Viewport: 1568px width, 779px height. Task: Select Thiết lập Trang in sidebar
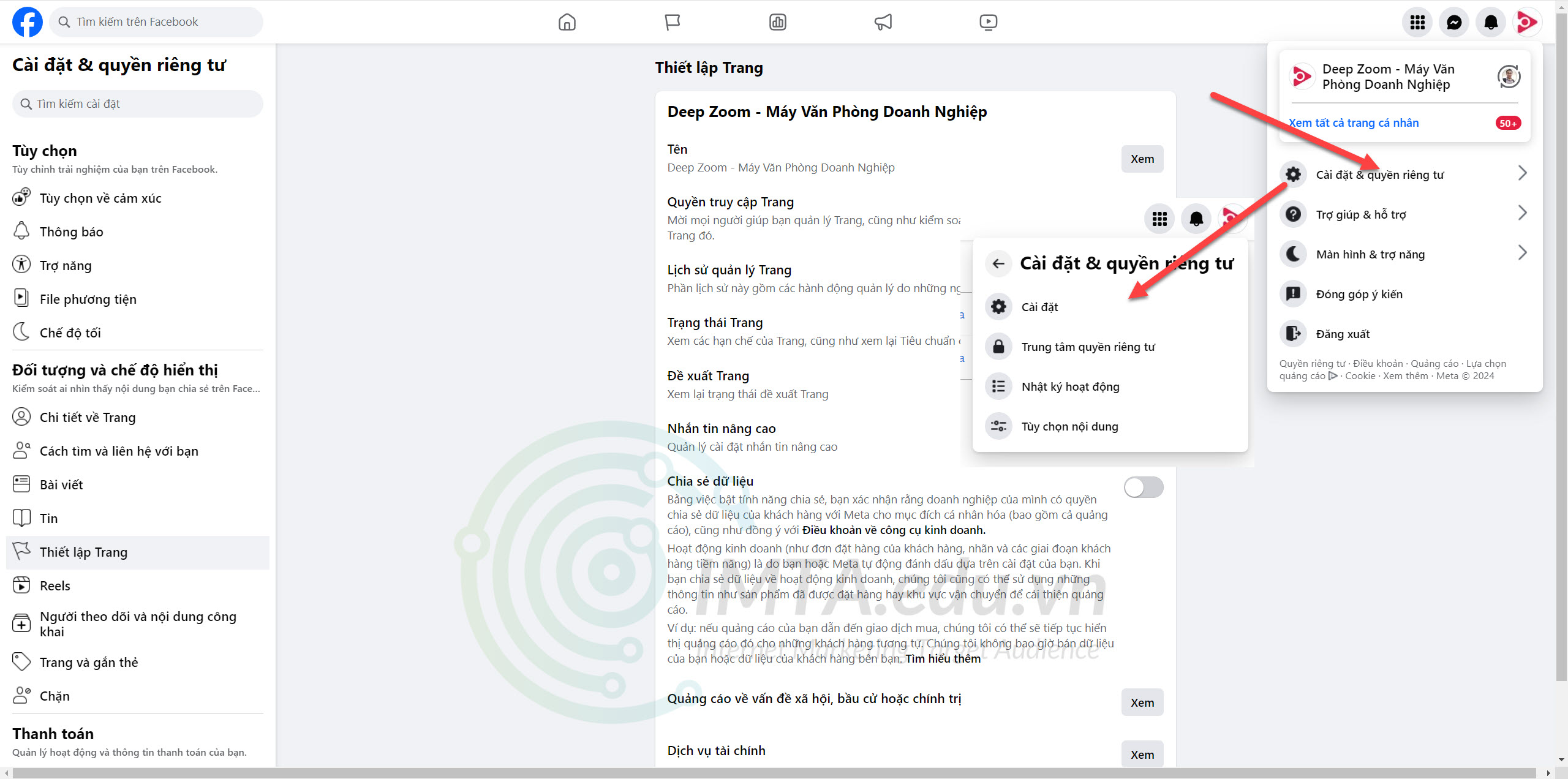[x=138, y=552]
